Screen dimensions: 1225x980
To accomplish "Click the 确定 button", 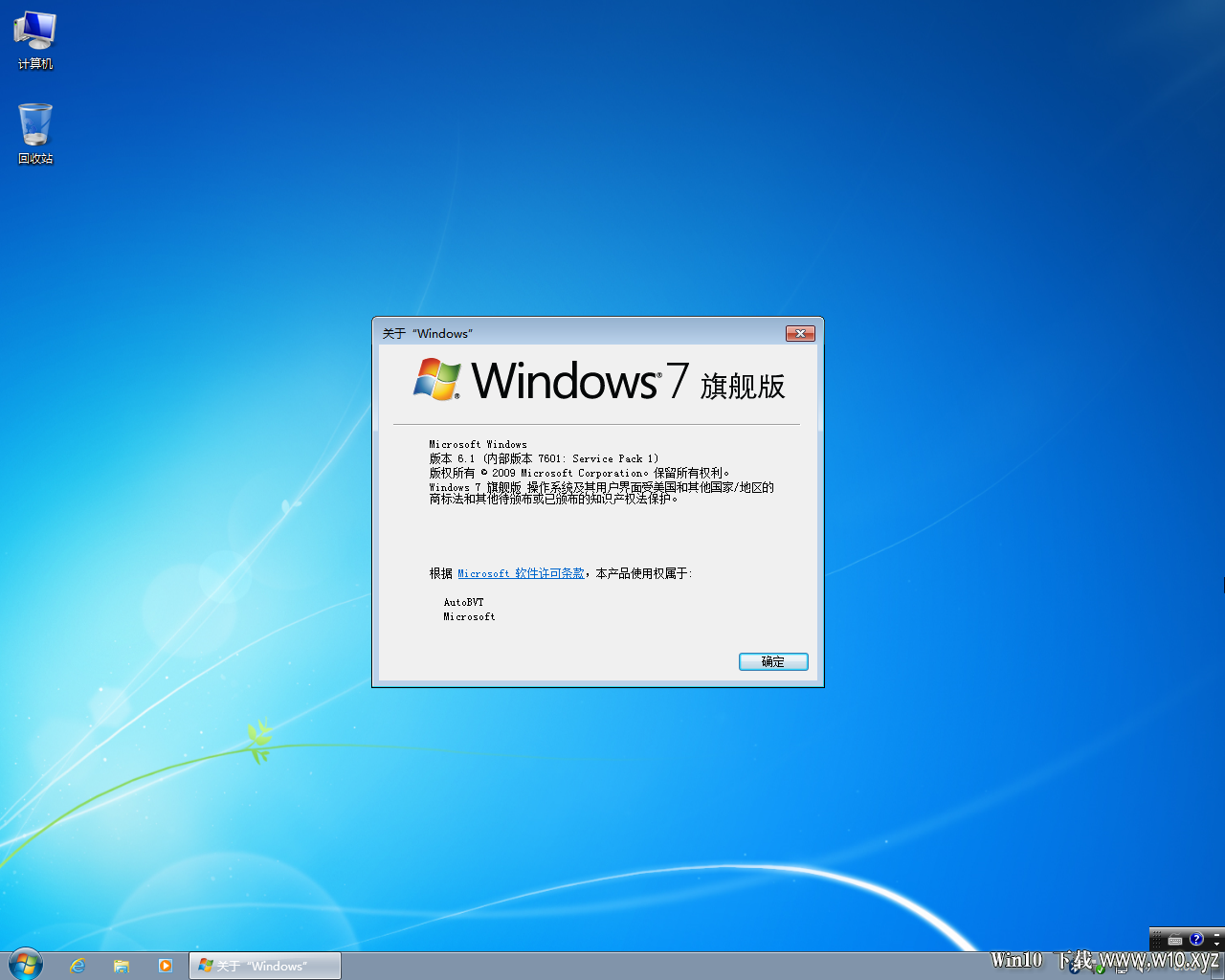I will click(773, 661).
